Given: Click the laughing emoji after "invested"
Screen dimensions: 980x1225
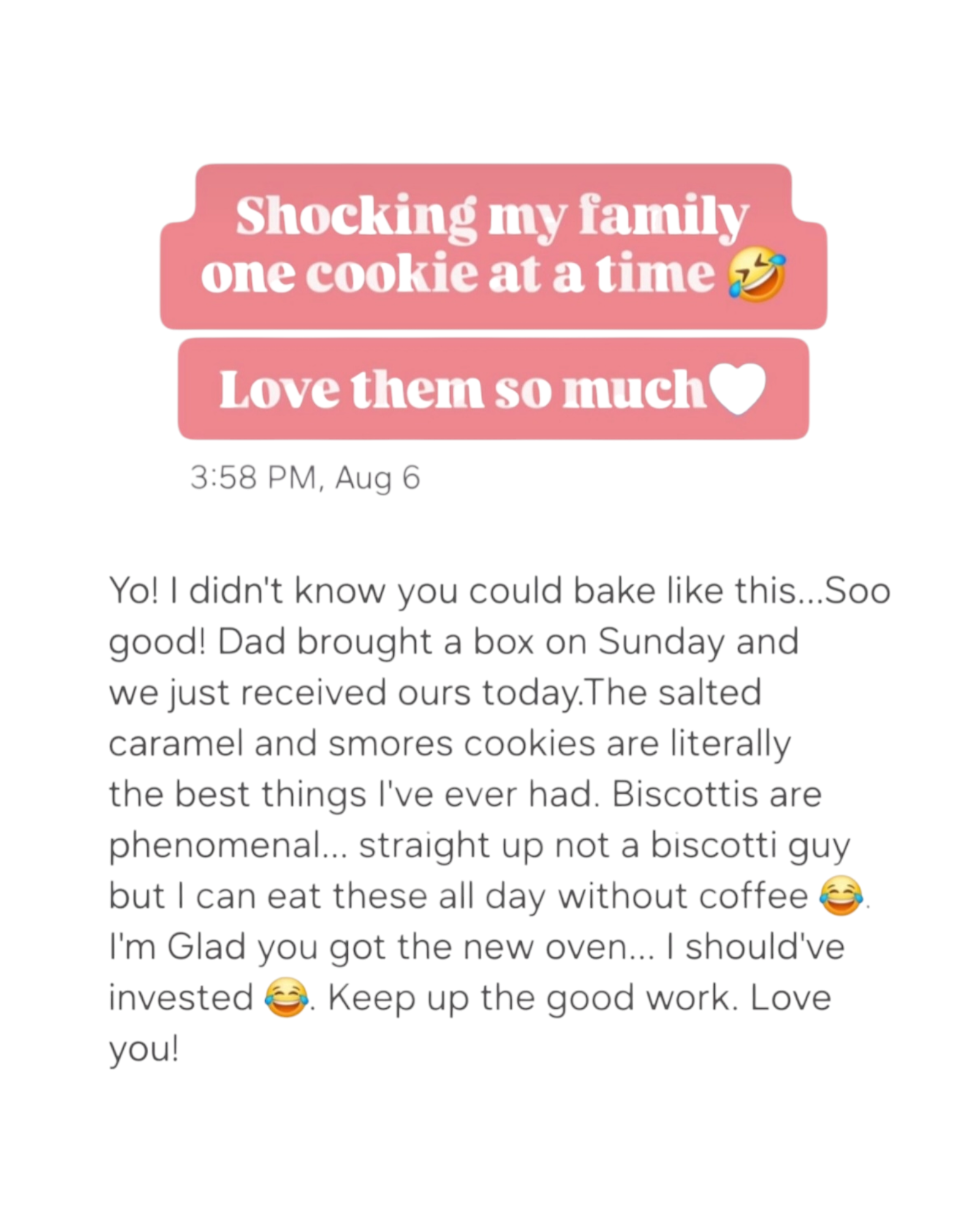Looking at the screenshot, I should [x=285, y=999].
